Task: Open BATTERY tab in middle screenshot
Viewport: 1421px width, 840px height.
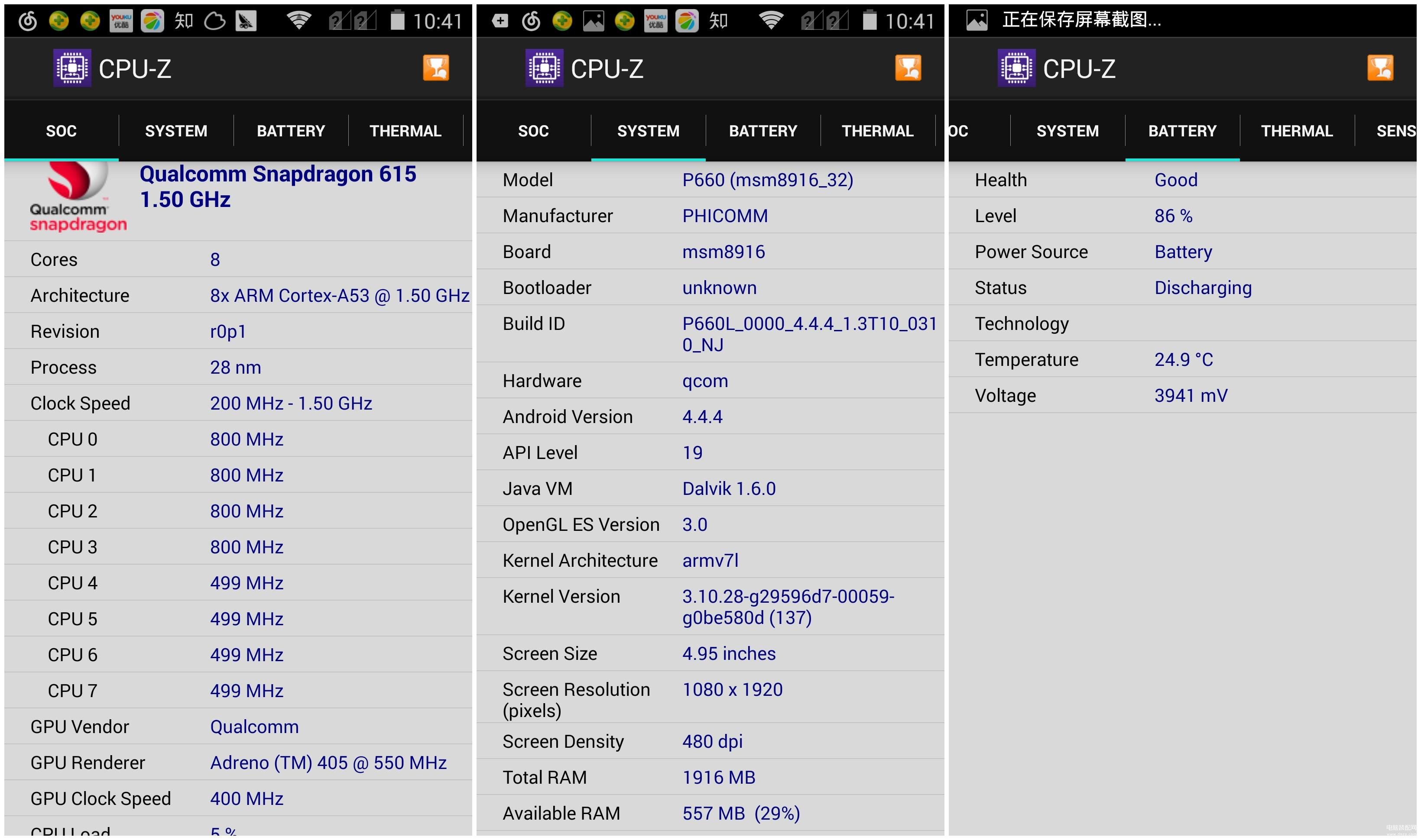Action: [x=763, y=131]
